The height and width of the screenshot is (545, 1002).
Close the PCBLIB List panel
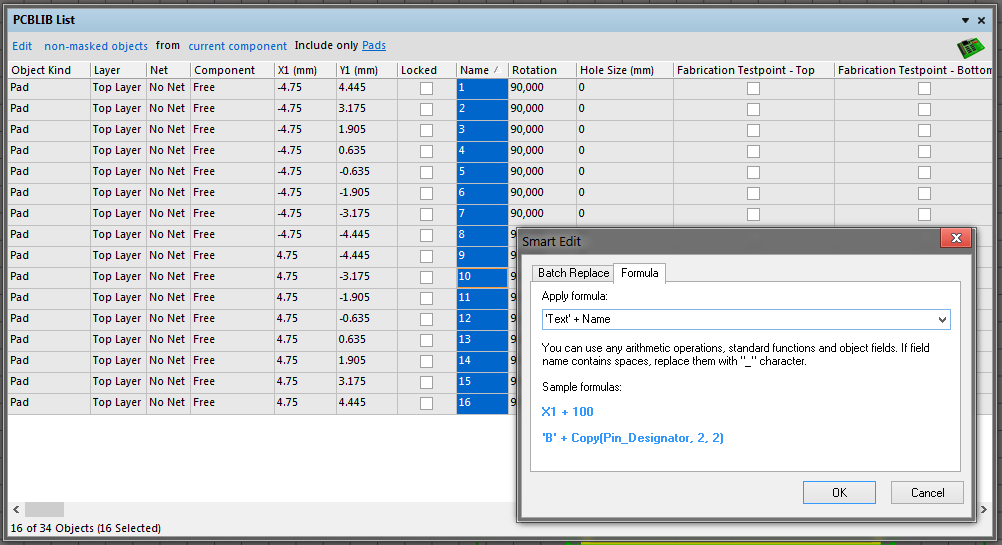982,20
